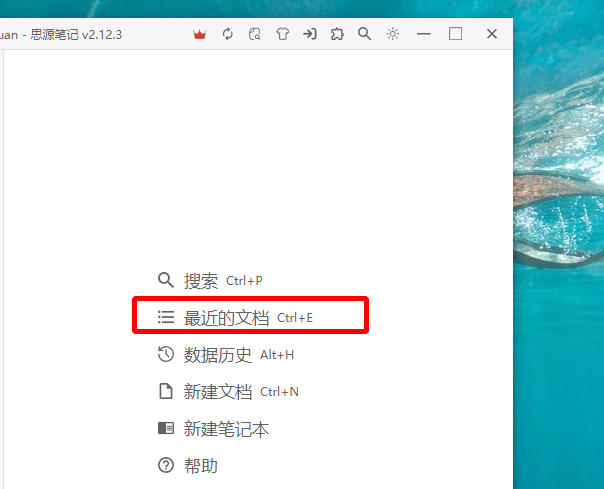This screenshot has height=489, width=604.
Task: Click the 思源笔记 v2.12.3 title text
Action: (76, 35)
